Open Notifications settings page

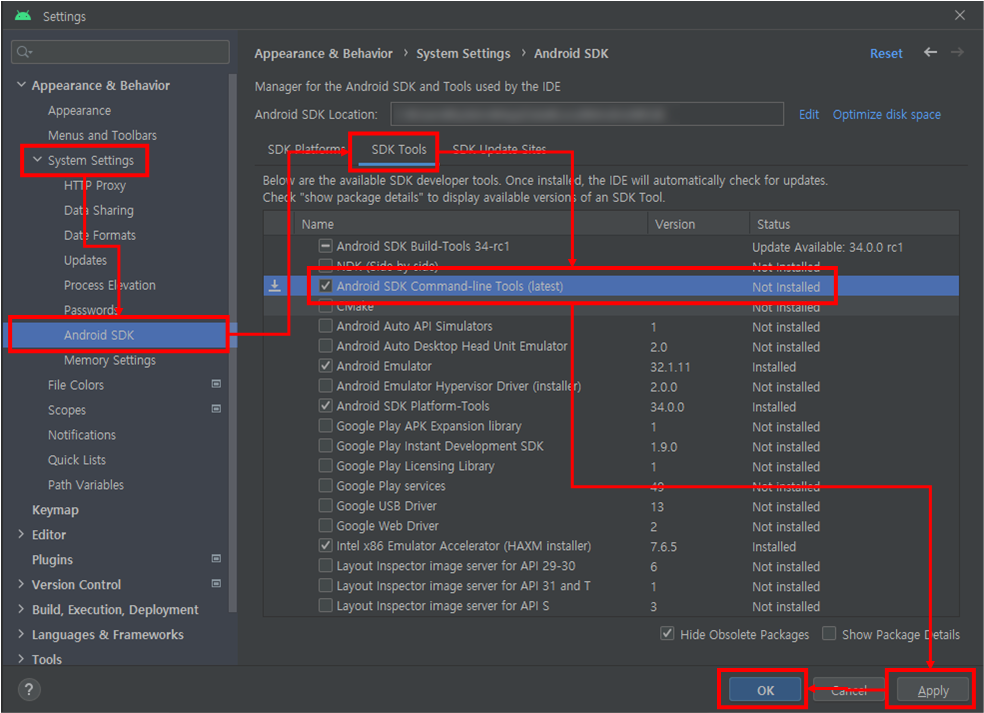[x=82, y=434]
